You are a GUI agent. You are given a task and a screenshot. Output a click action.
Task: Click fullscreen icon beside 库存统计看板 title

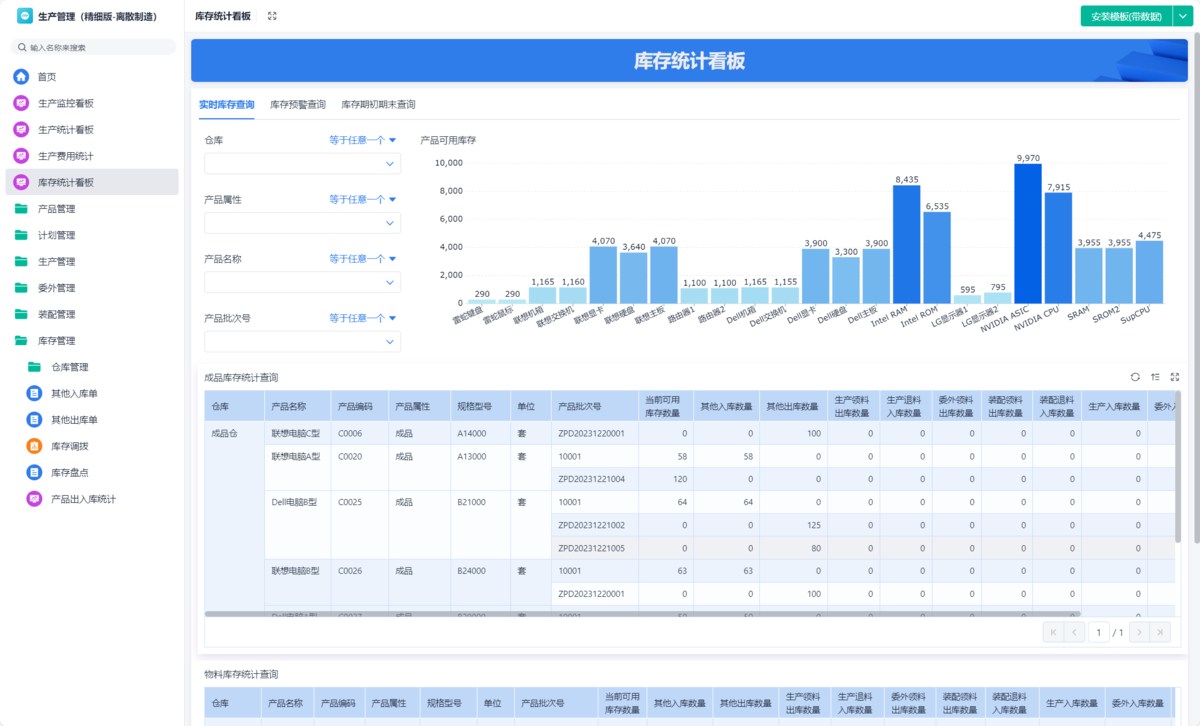tap(272, 16)
